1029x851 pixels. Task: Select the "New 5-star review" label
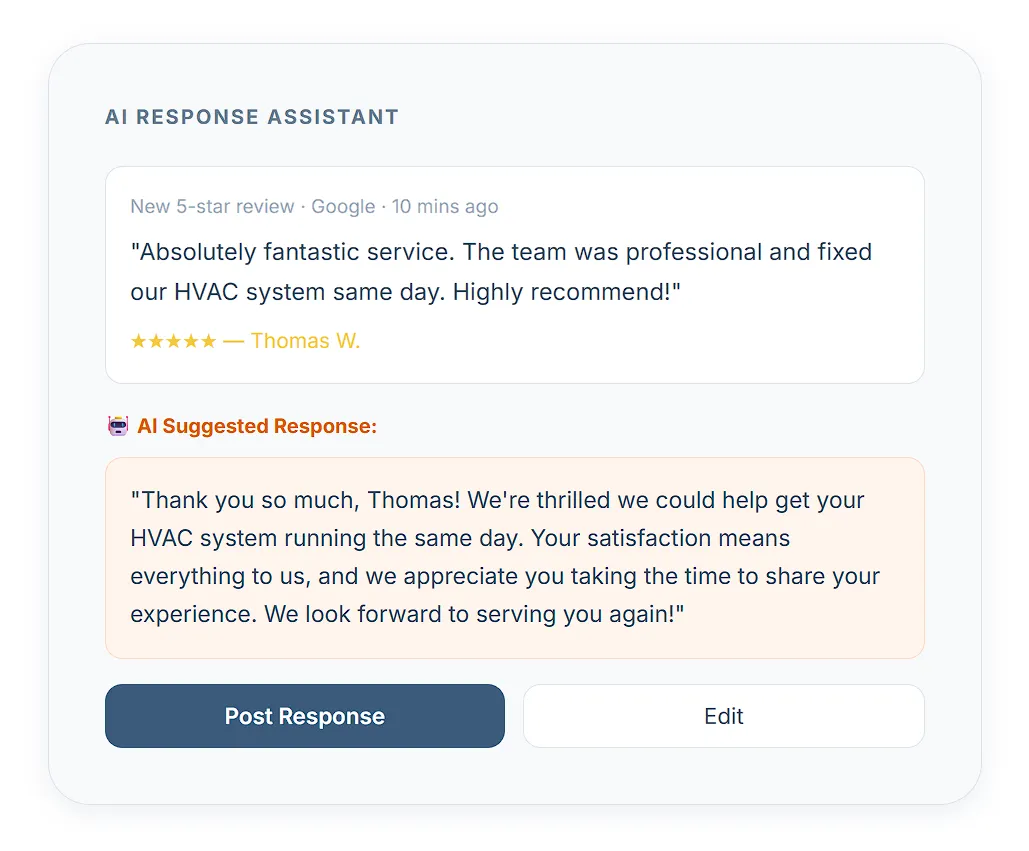click(x=212, y=207)
